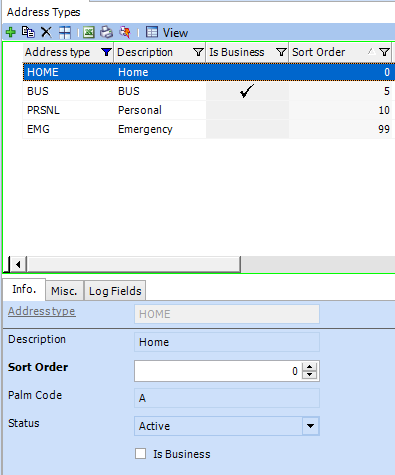Viewport: 395px width, 475px height.
Task: Click the printer icon
Action: tap(107, 32)
